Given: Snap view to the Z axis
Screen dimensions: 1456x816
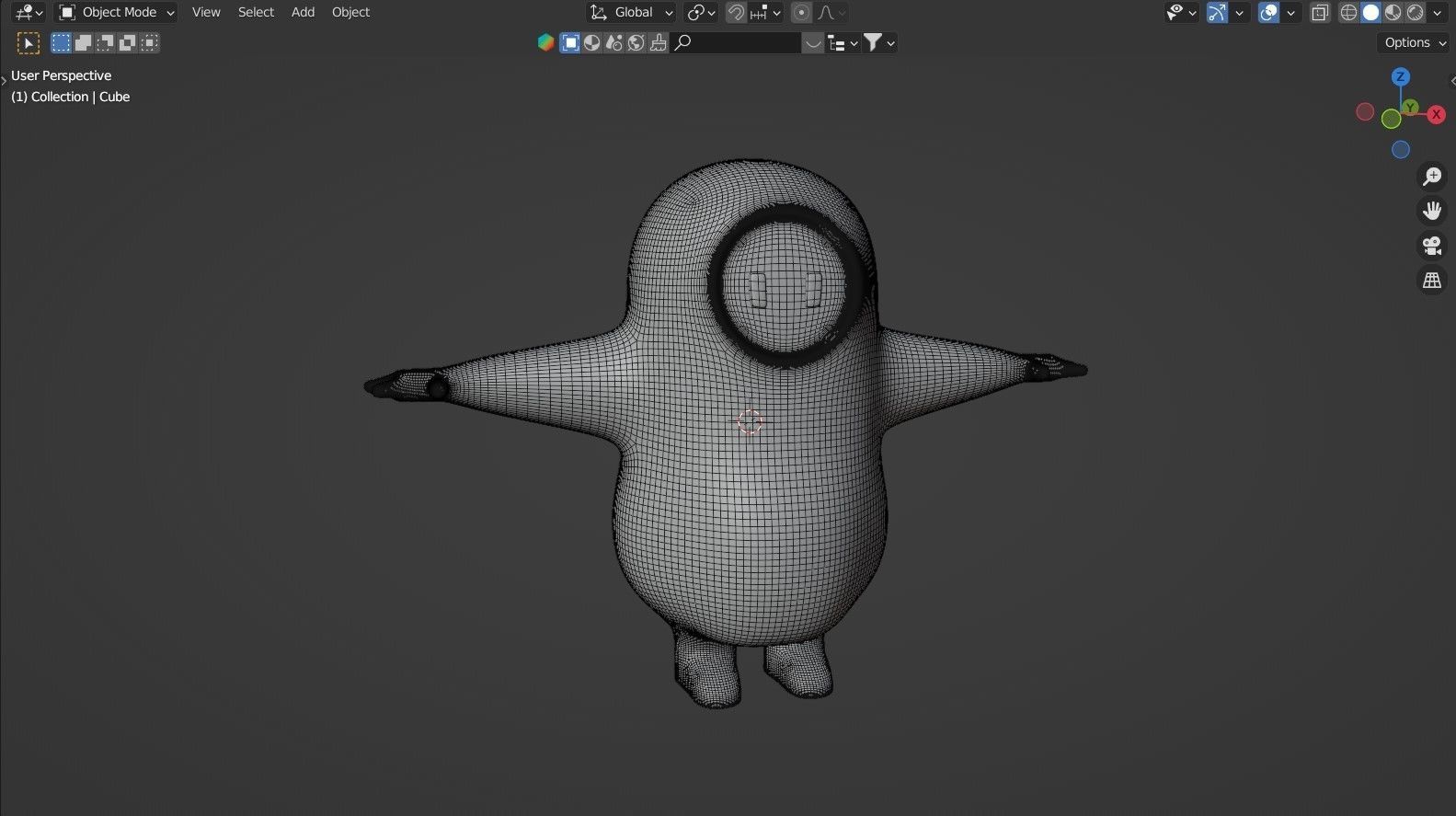Looking at the screenshot, I should click(x=1401, y=77).
